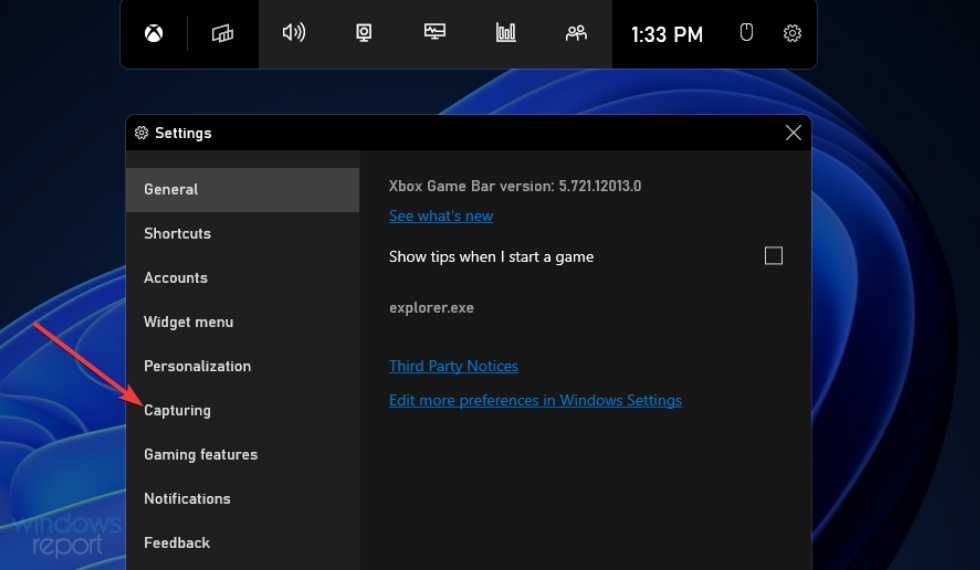
Task: Enable Show tips when I start a game
Action: tap(773, 256)
